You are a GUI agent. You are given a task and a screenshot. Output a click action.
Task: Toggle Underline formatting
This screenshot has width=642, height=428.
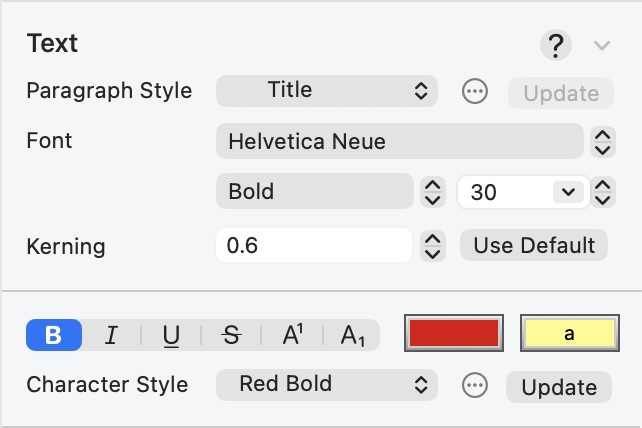tap(171, 335)
